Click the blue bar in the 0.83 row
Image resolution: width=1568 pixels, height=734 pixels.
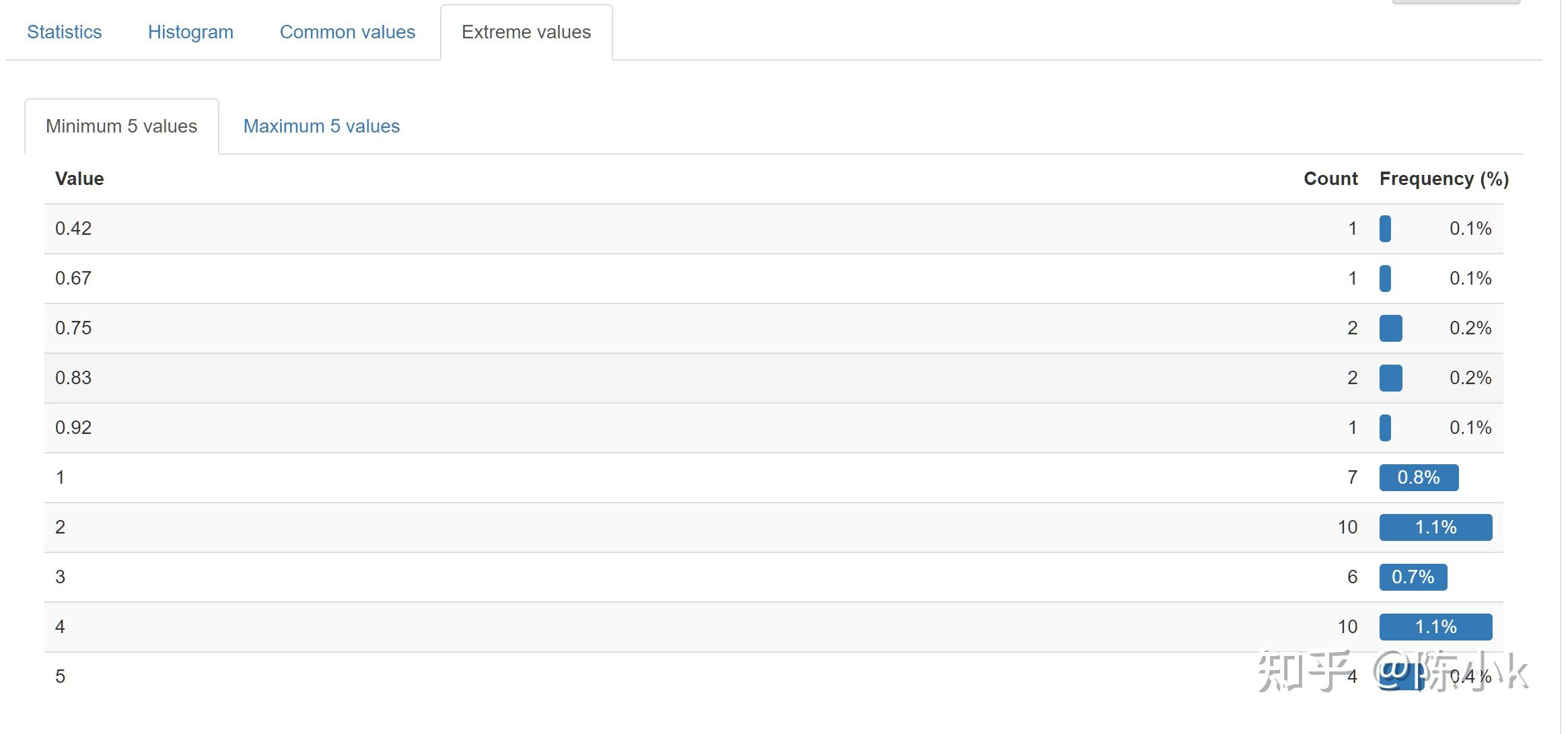tap(1390, 378)
